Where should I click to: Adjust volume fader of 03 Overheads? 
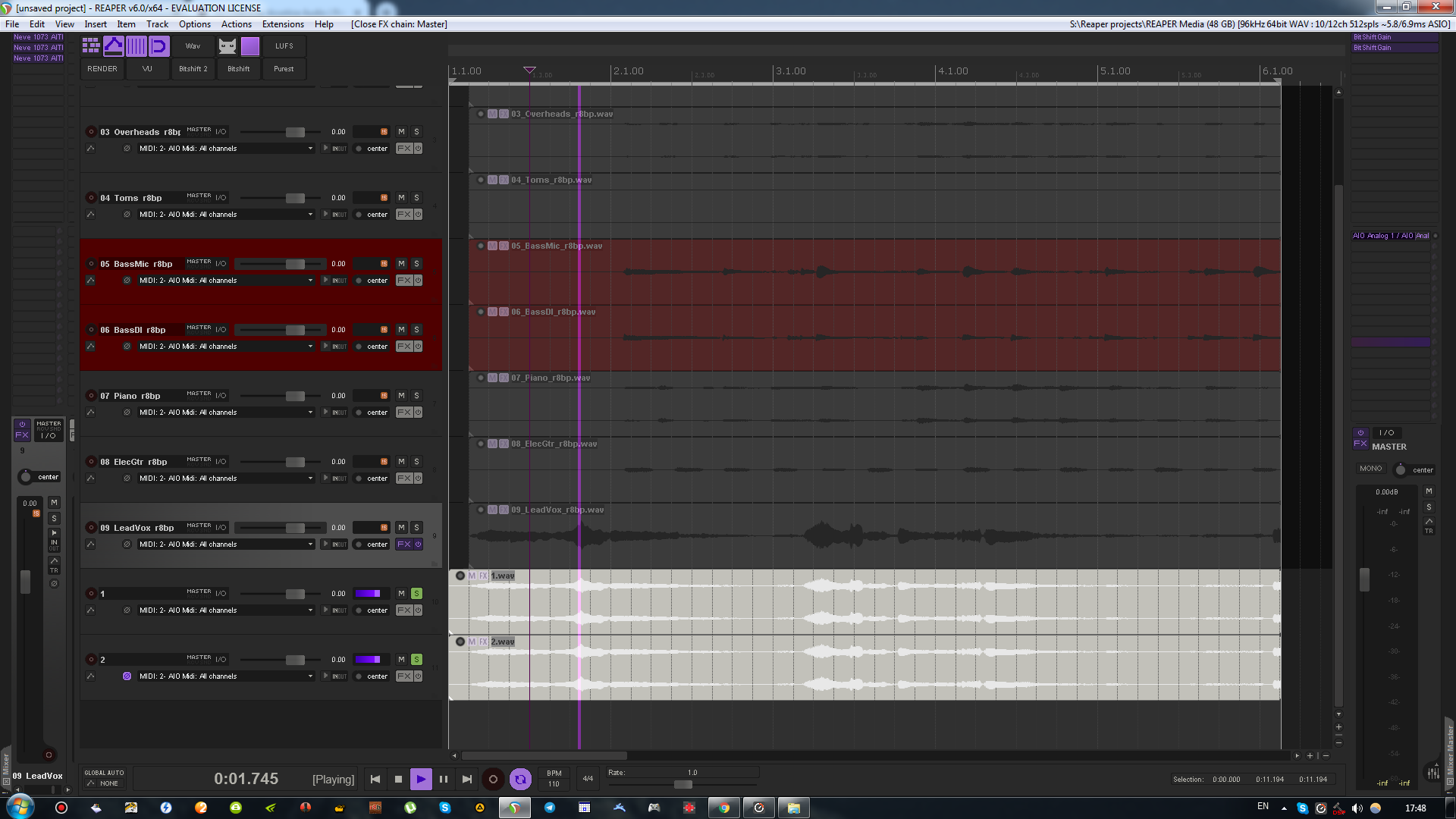click(295, 132)
